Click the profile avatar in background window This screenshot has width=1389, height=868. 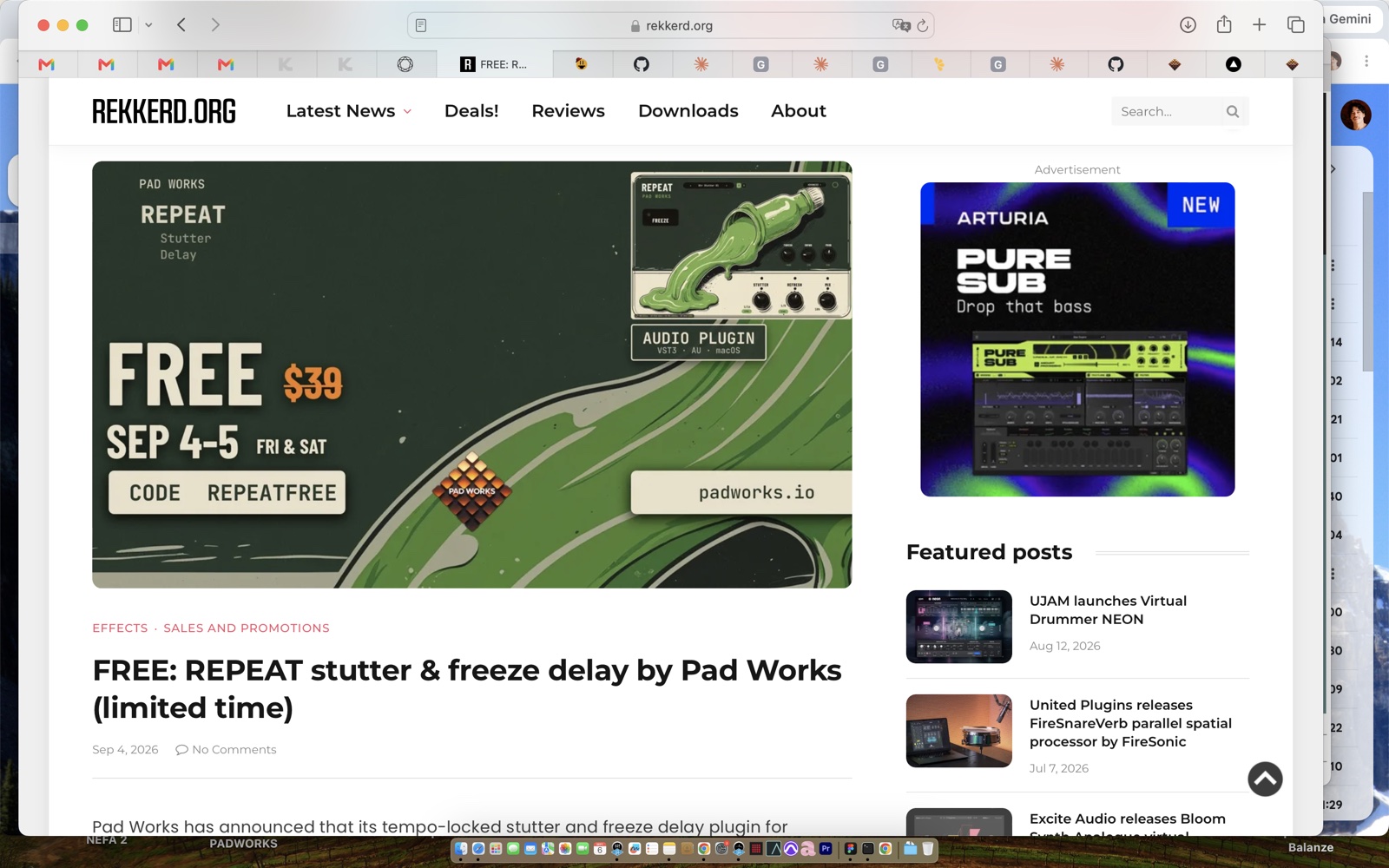1355,114
